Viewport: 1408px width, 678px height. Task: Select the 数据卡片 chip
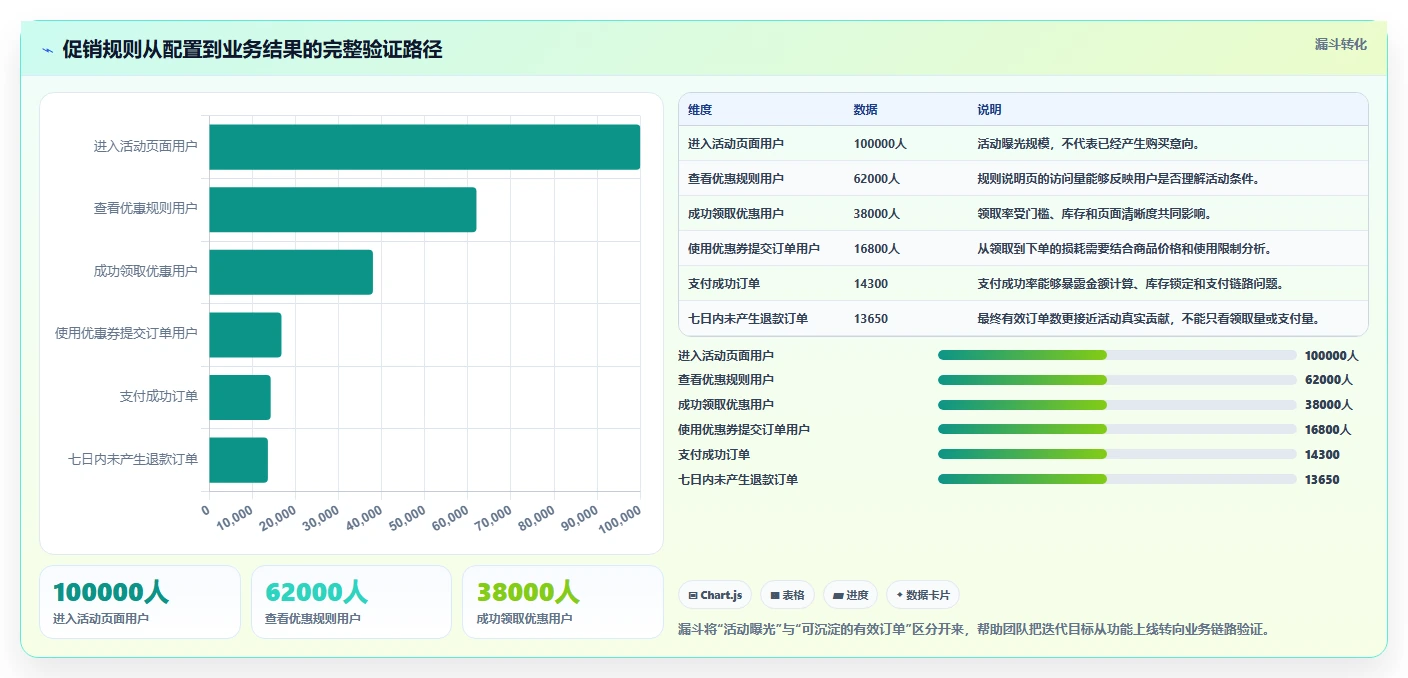[923, 595]
